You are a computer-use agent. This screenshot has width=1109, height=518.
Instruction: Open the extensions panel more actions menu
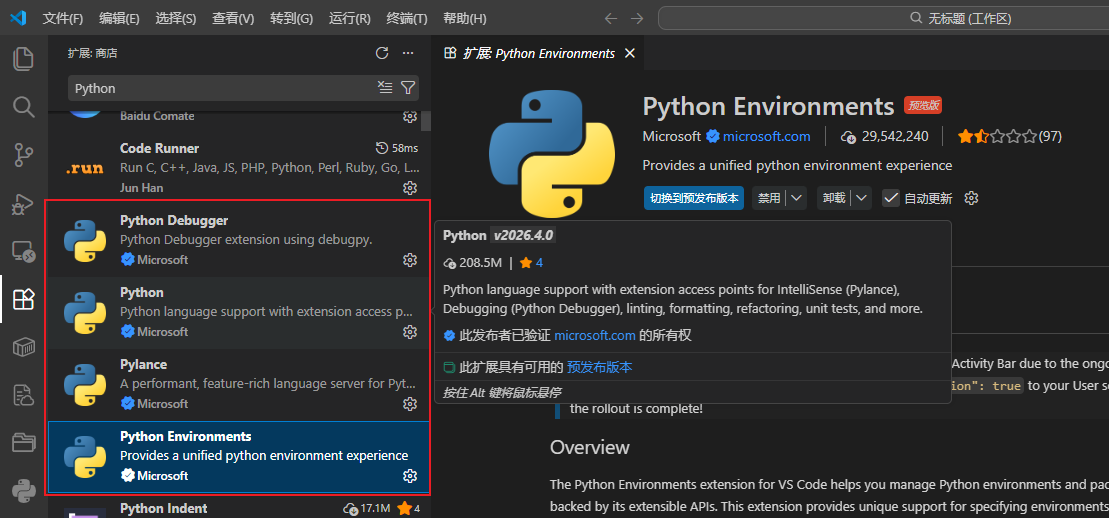(408, 53)
